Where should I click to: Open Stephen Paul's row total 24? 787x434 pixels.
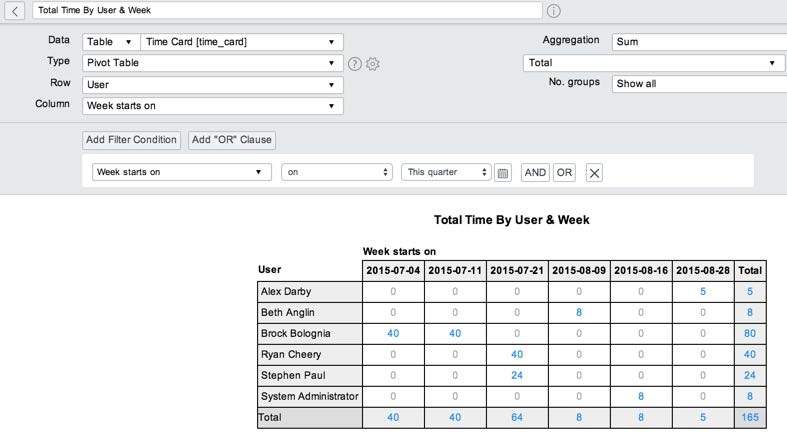(x=750, y=375)
